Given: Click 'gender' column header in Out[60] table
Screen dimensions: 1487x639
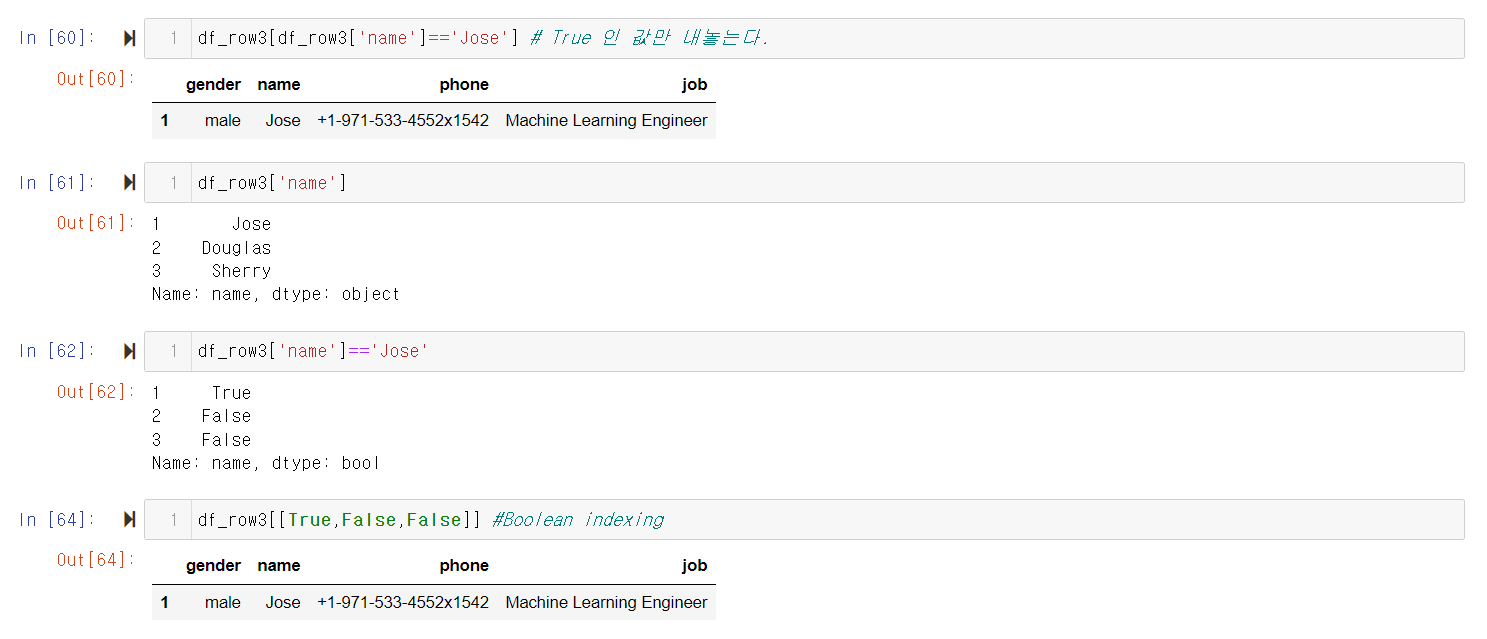Looking at the screenshot, I should pos(213,85).
